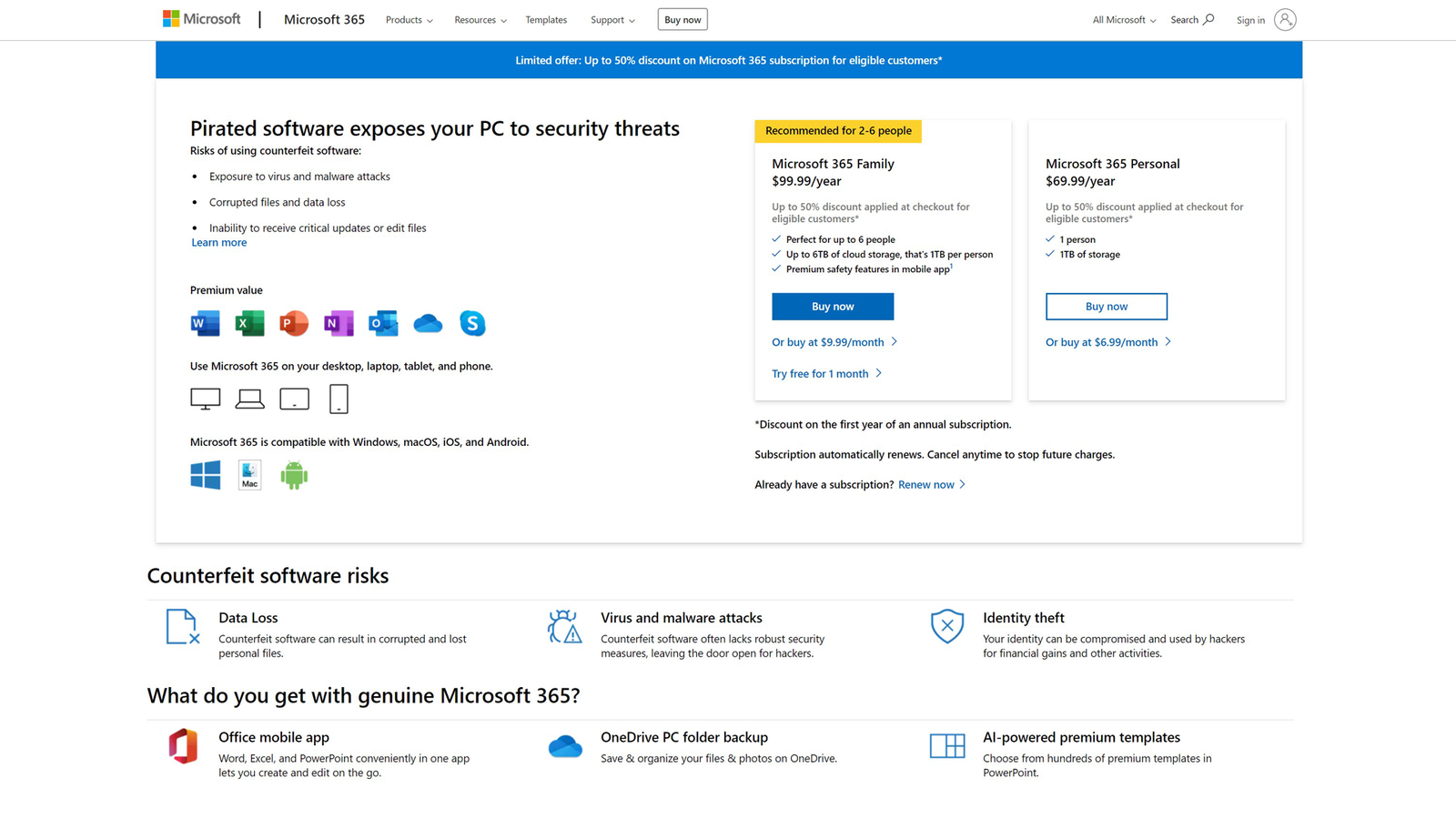Image resolution: width=1456 pixels, height=819 pixels.
Task: Click the Virus and malware bug icon
Action: [564, 627]
